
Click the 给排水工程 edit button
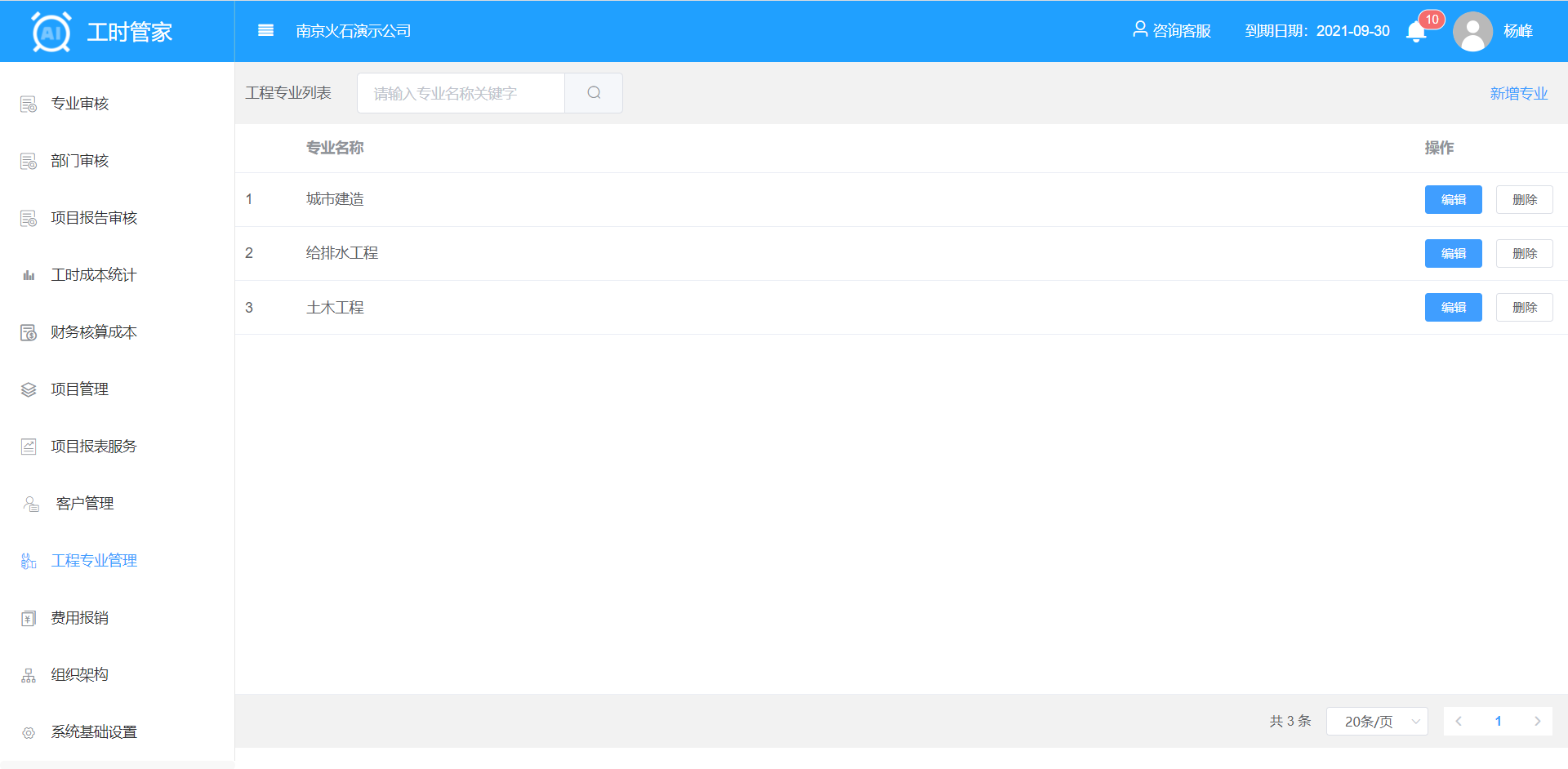1453,254
